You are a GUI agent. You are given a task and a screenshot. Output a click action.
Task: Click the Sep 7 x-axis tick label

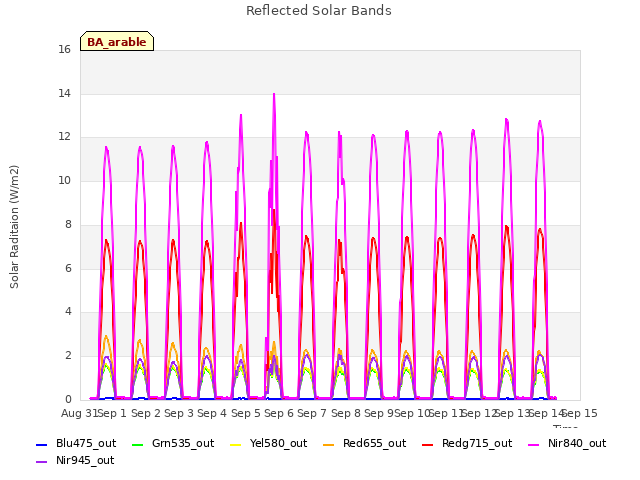pos(312,413)
